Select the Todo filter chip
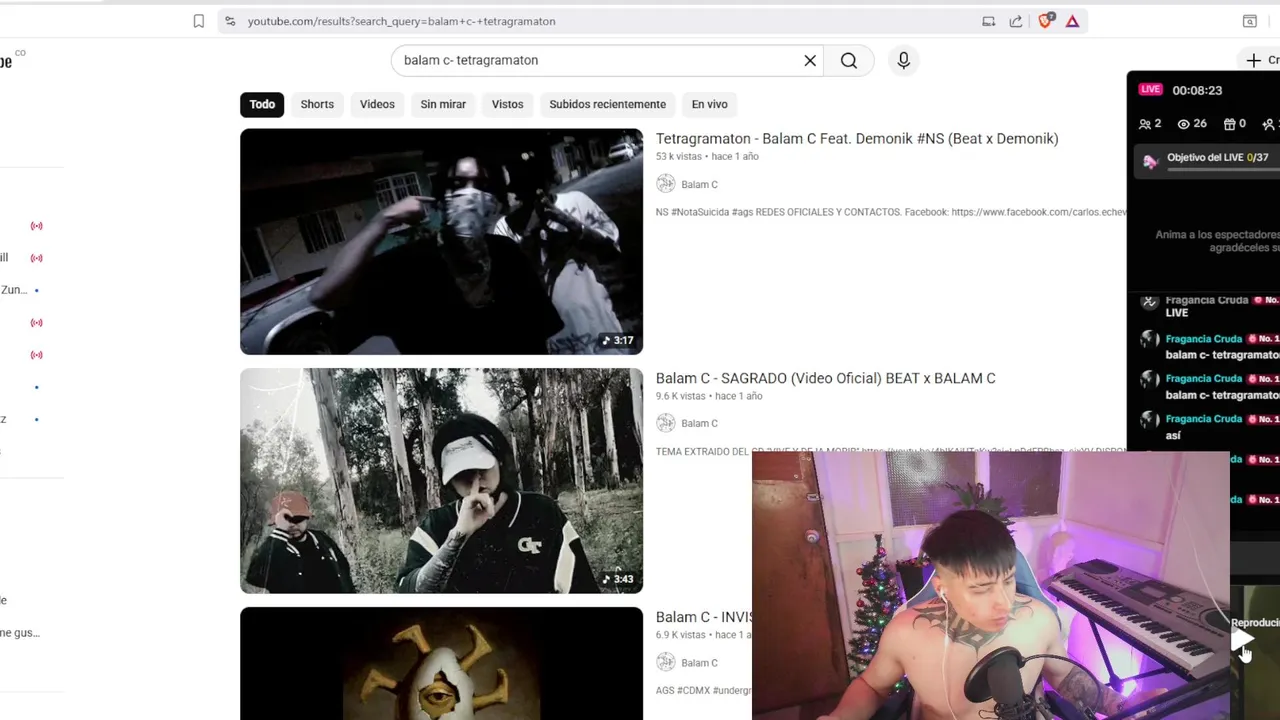The width and height of the screenshot is (1280, 720). click(x=262, y=104)
